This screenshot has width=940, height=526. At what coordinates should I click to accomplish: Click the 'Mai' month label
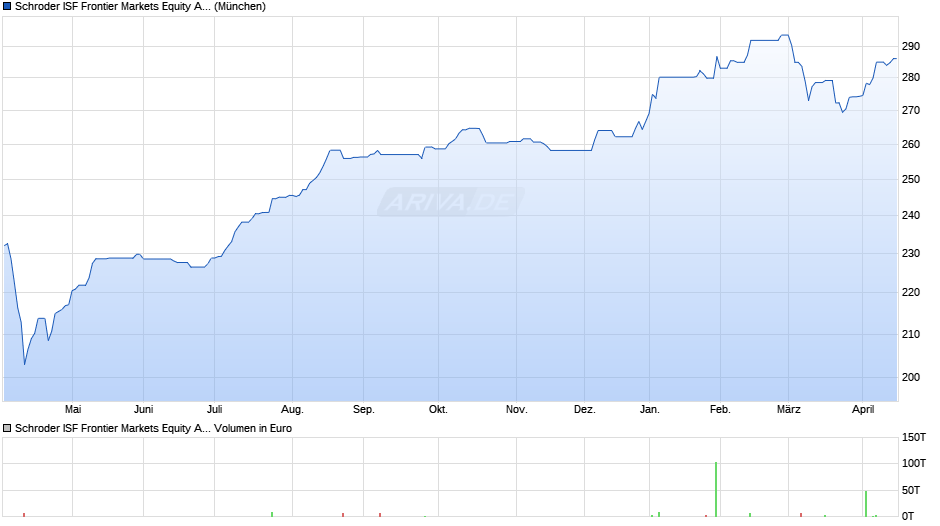click(73, 409)
